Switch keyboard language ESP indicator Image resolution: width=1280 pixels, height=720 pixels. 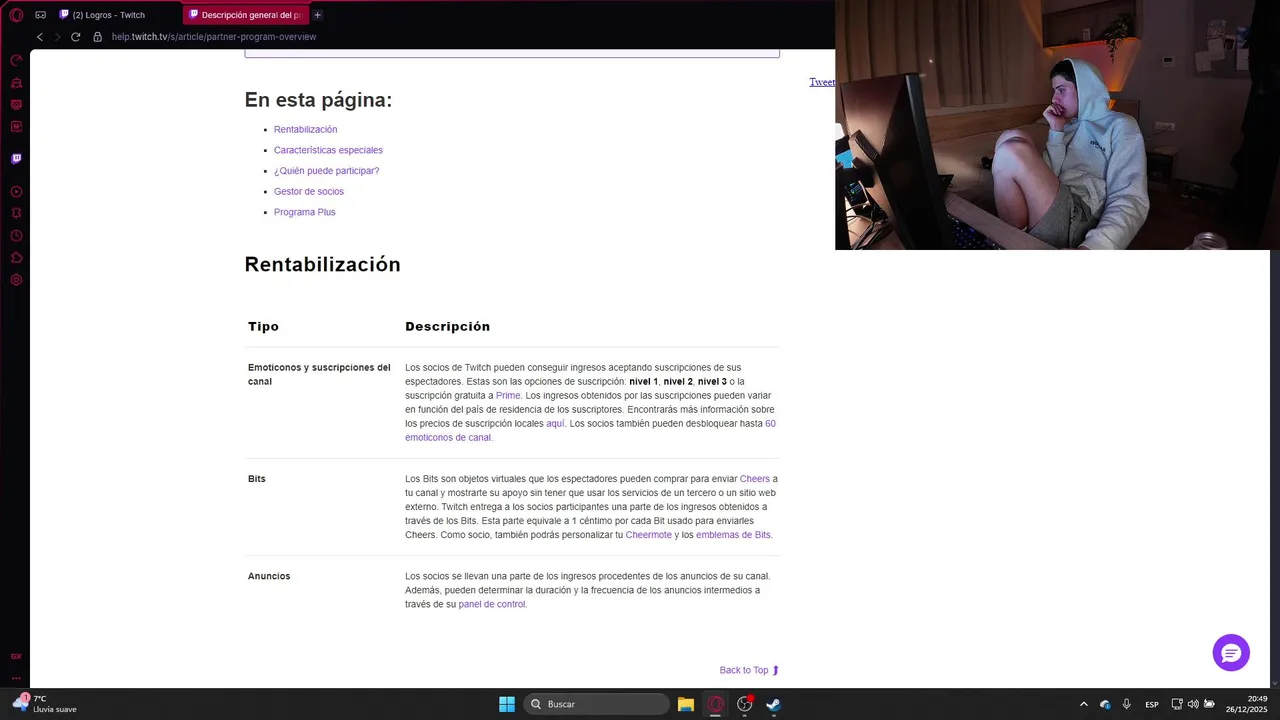click(x=1152, y=704)
